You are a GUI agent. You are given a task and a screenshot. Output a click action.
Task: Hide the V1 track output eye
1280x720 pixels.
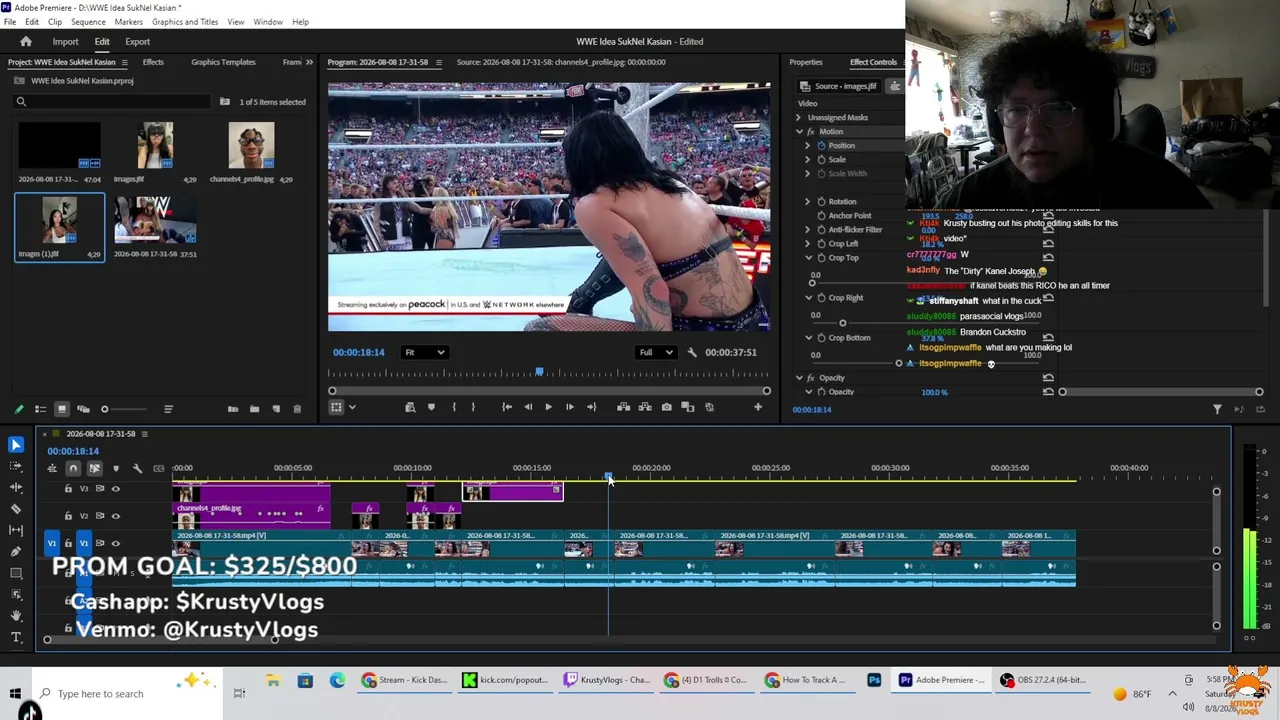pos(116,543)
